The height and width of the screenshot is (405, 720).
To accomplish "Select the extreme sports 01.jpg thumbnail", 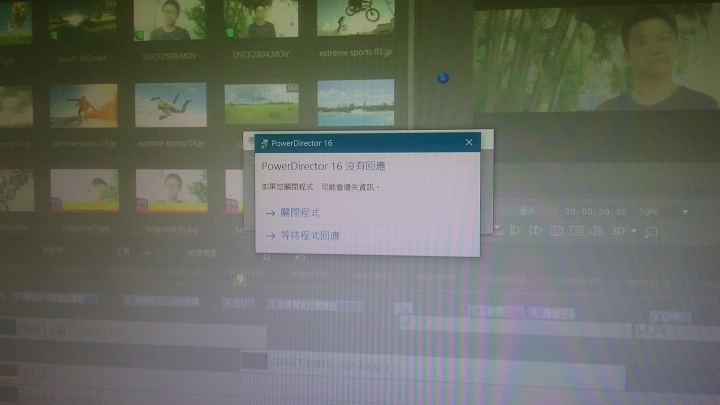I will click(356, 17).
